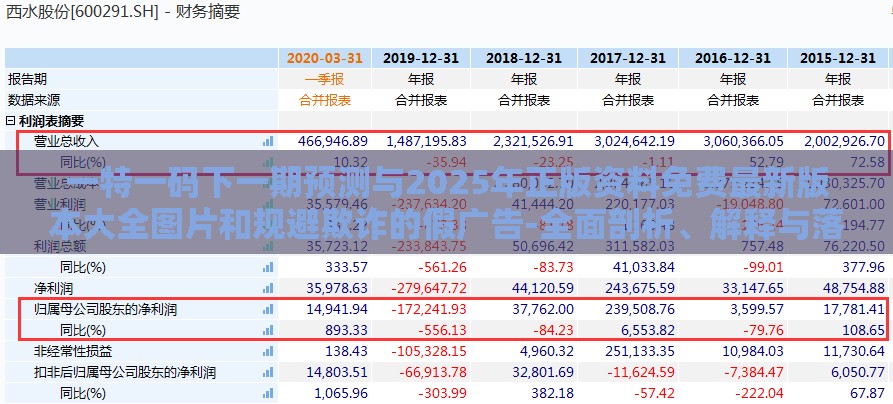Image resolution: width=893 pixels, height=404 pixels.
Task: Open the chart icon for 非经常性损益 row
Action: [268, 352]
